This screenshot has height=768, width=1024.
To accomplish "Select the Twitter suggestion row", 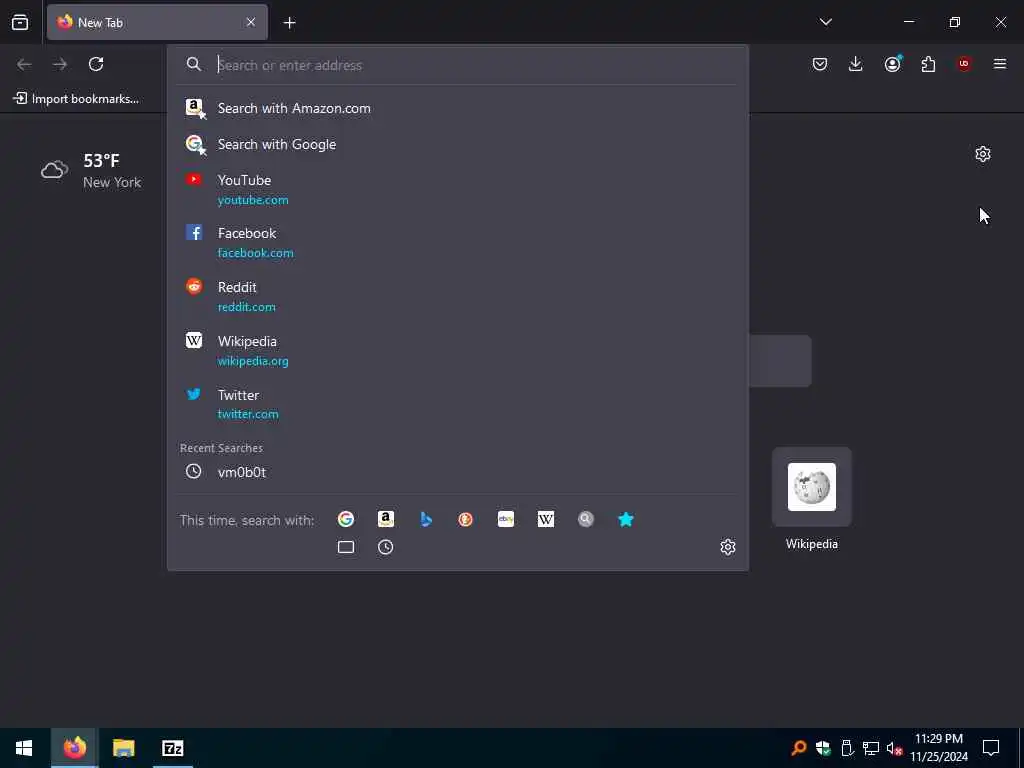I will [x=457, y=404].
